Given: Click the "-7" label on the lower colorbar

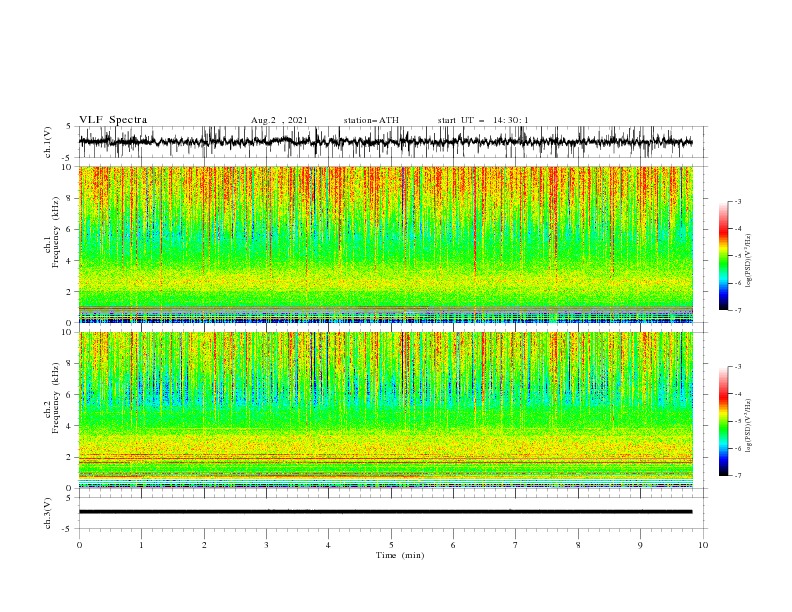Looking at the screenshot, I should (x=738, y=476).
